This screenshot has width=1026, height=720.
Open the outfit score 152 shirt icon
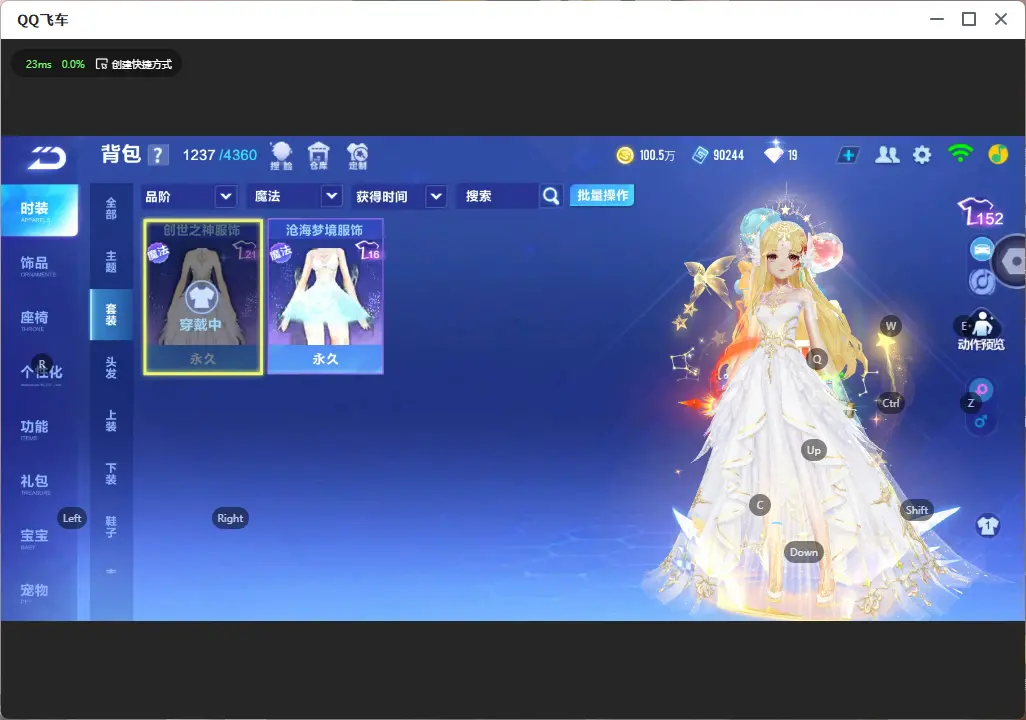pos(981,212)
